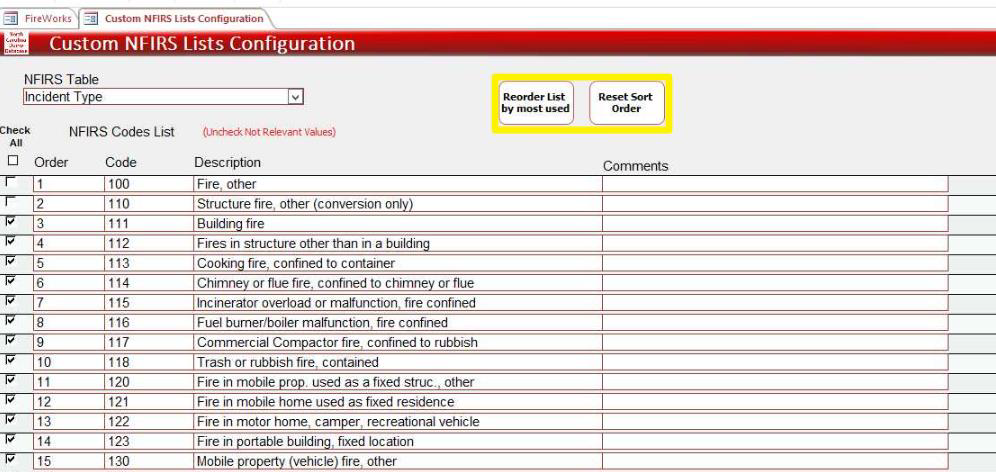Click the 'Fire, other' description field
The width and height of the screenshot is (996, 472).
[398, 184]
